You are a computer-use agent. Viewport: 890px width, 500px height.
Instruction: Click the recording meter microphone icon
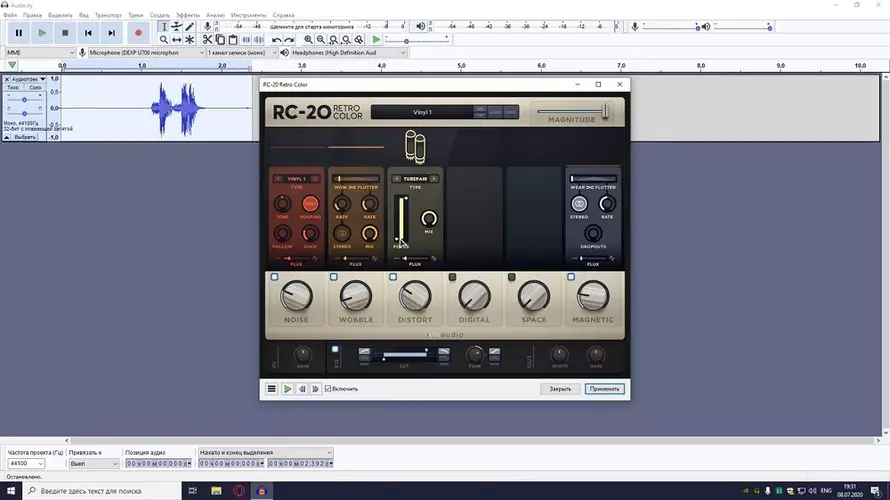coord(208,27)
